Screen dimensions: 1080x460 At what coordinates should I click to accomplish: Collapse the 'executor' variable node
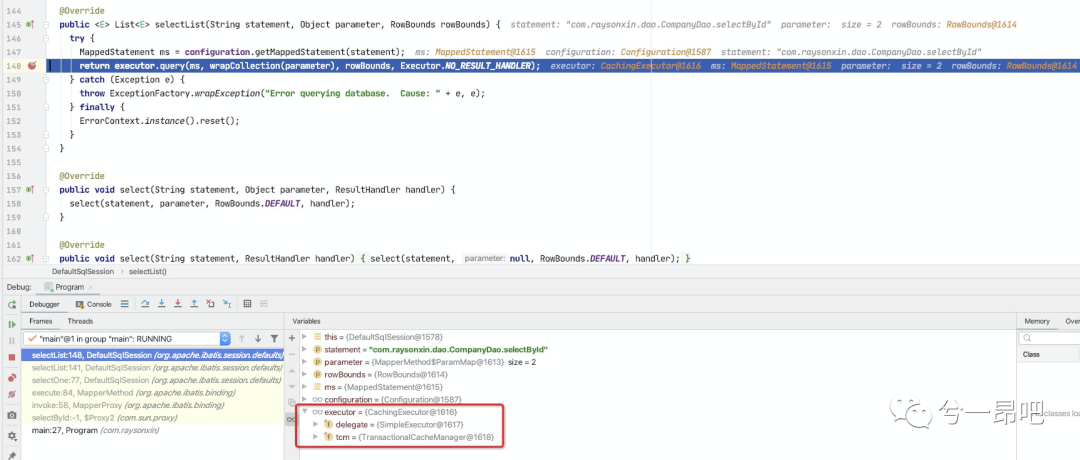coord(305,412)
